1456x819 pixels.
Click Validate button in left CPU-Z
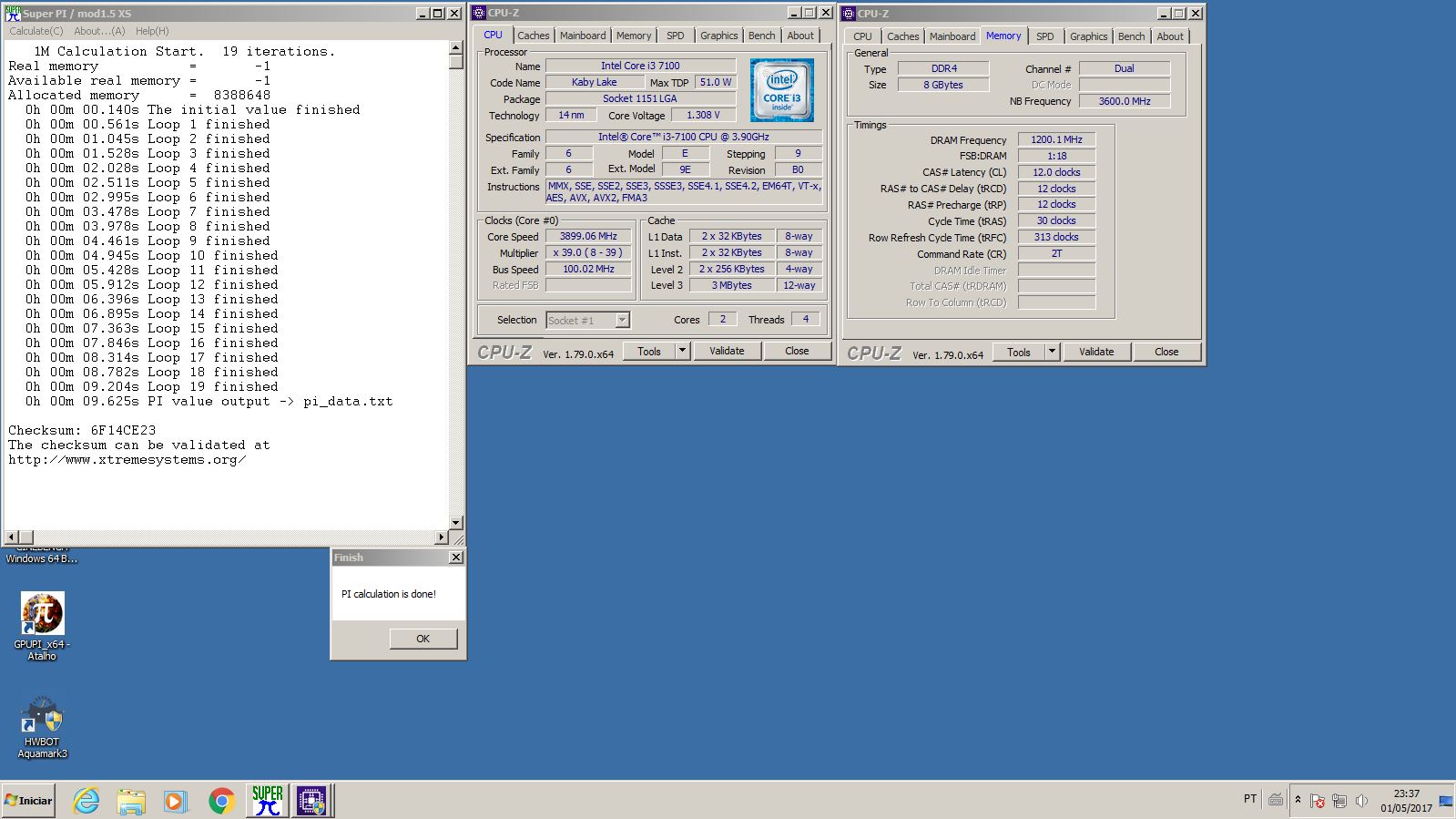point(727,351)
